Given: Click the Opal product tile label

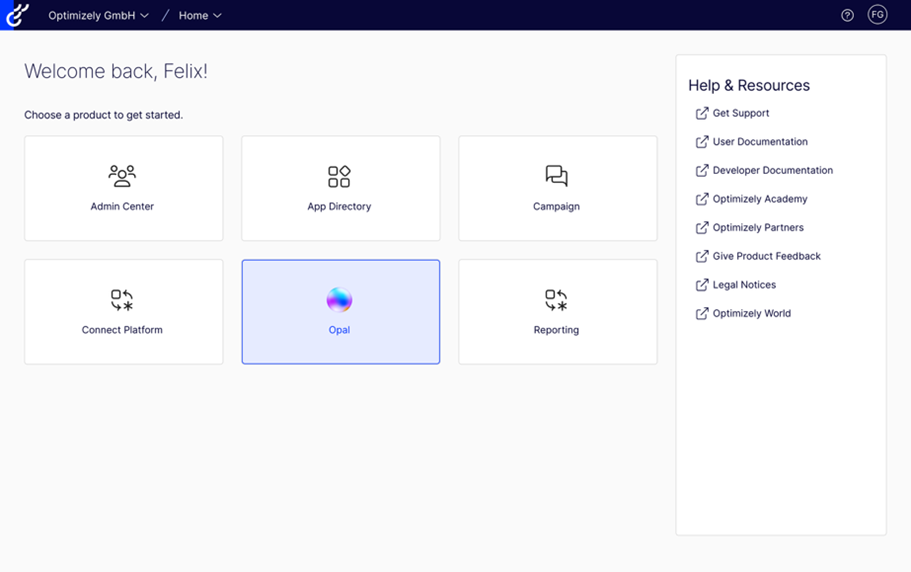Looking at the screenshot, I should point(339,330).
